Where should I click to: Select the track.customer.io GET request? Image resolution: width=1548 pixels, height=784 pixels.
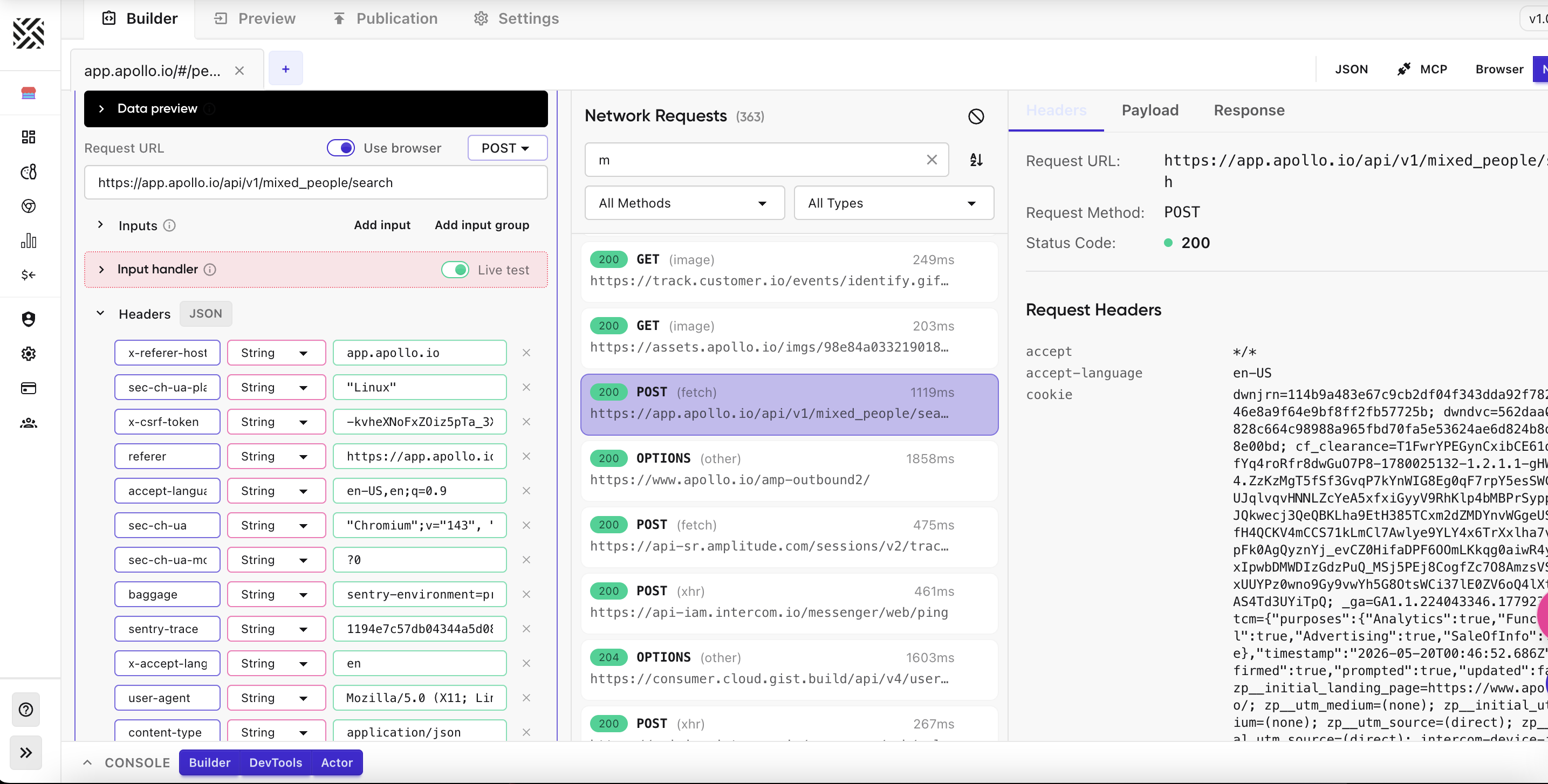(789, 272)
